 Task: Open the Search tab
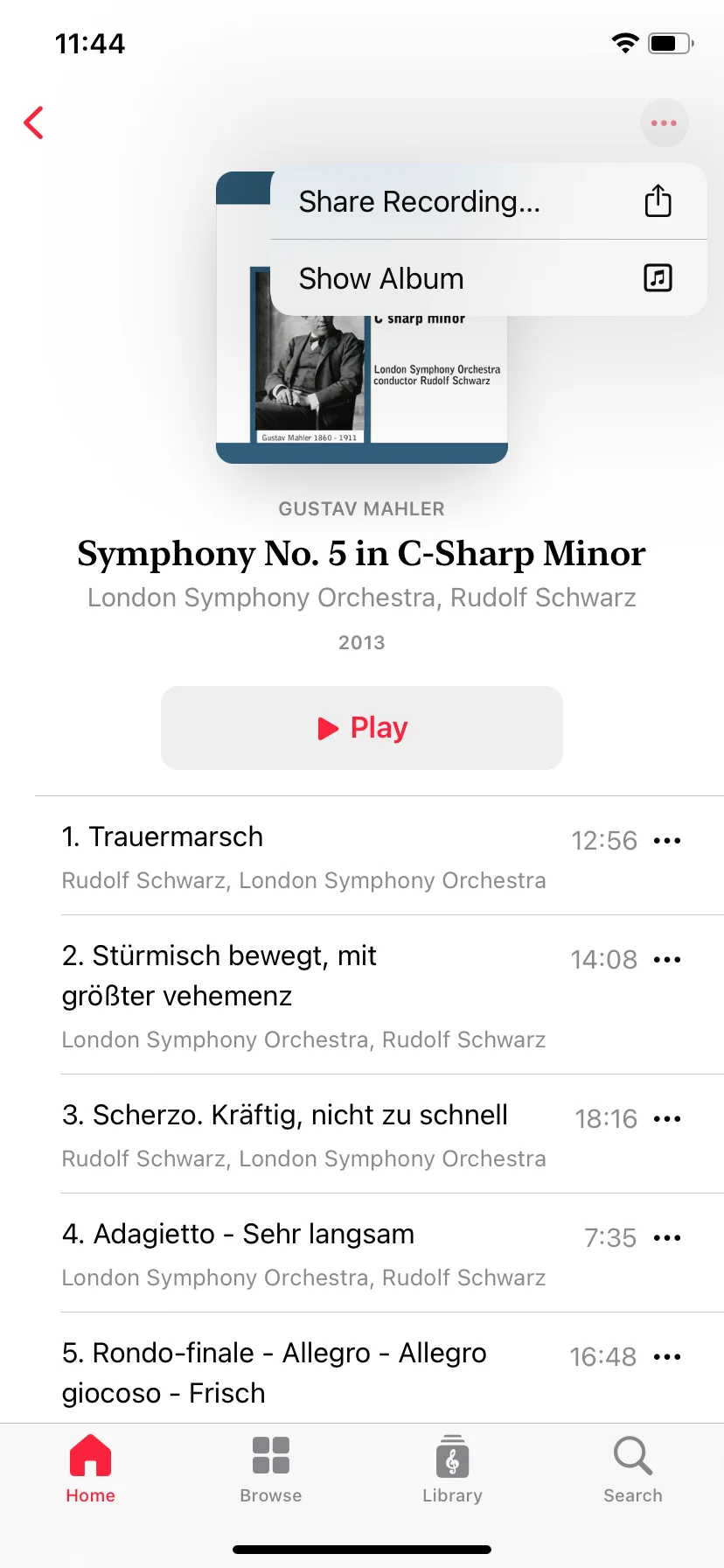[x=633, y=1470]
